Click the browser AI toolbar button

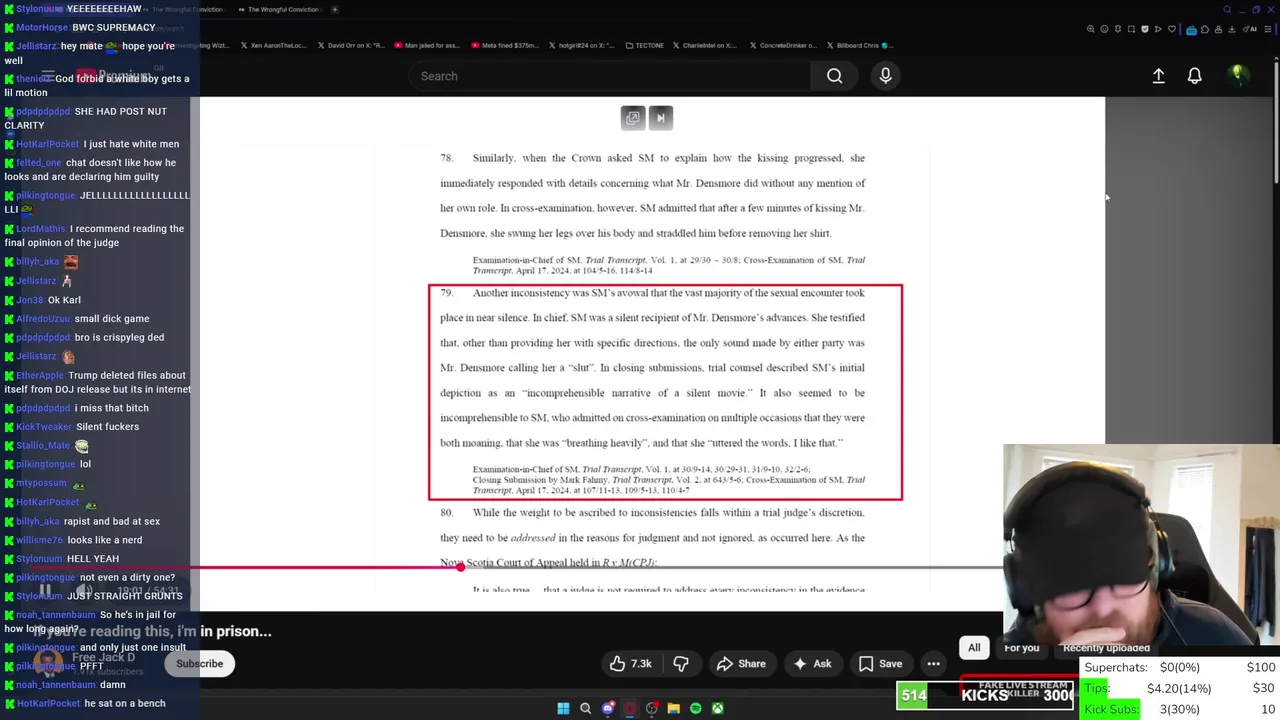point(1250,29)
